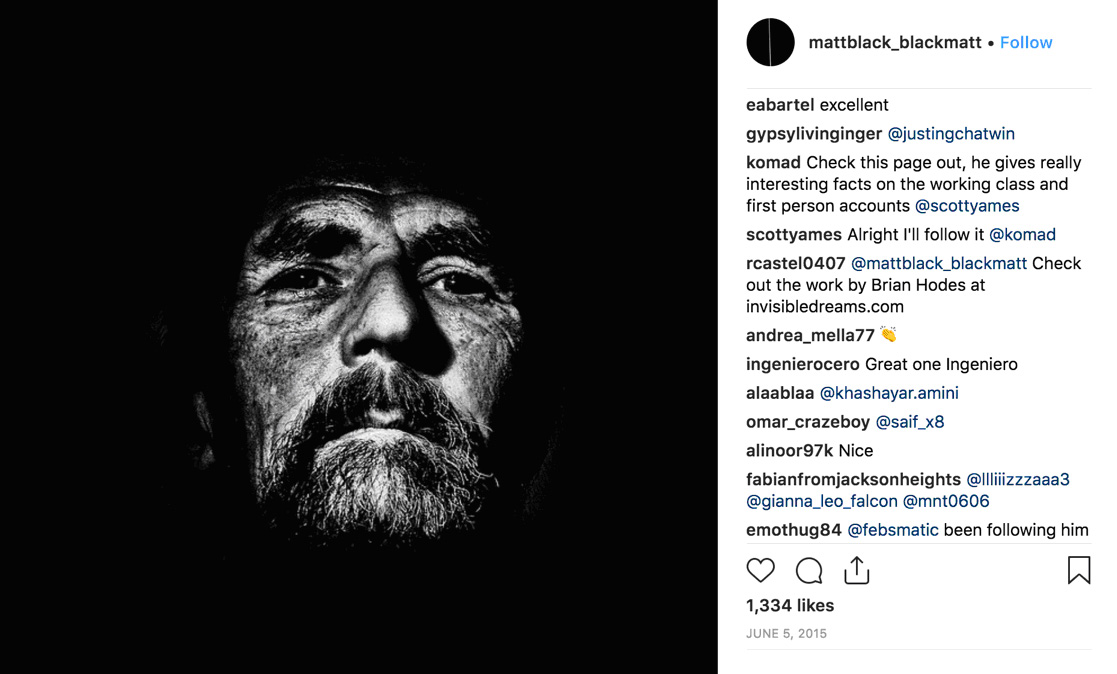Open fabianfromjacksonheights commenter profile
Image resolution: width=1117 pixels, height=674 pixels.
853,480
